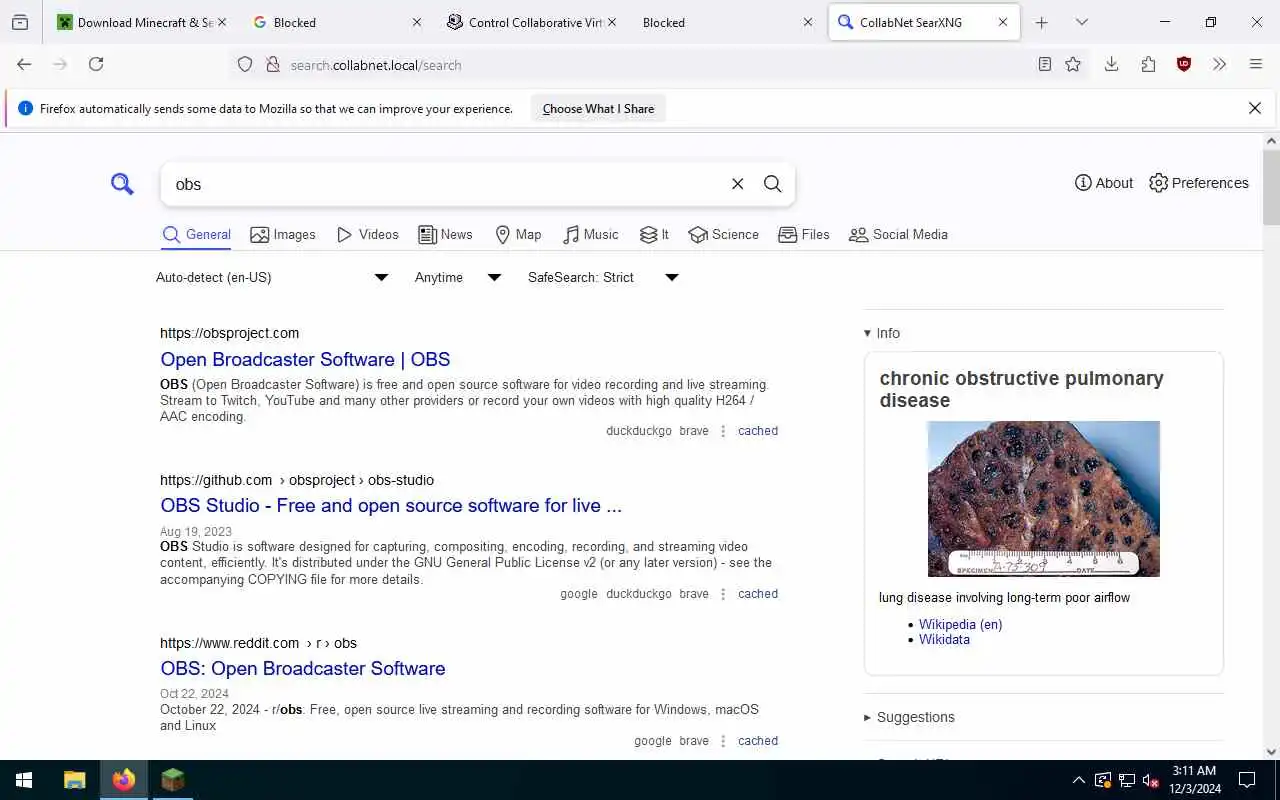Open Wikipedia (en) link in Info
This screenshot has width=1280, height=800.
pos(960,624)
